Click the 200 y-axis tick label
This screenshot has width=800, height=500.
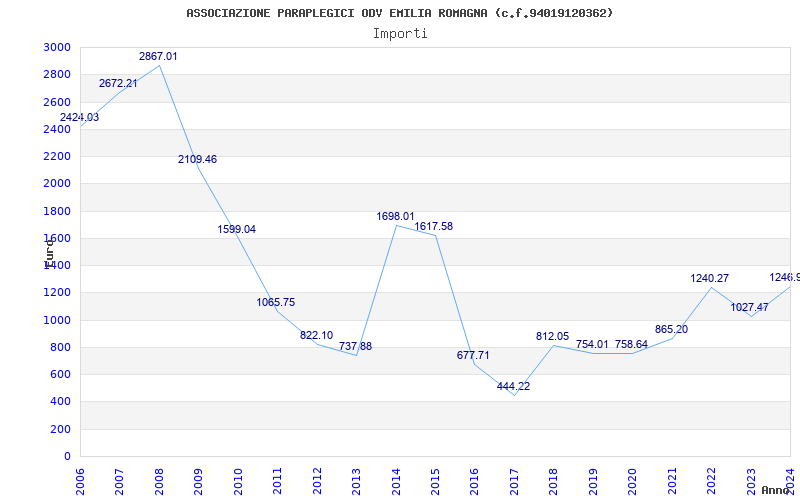[61, 429]
